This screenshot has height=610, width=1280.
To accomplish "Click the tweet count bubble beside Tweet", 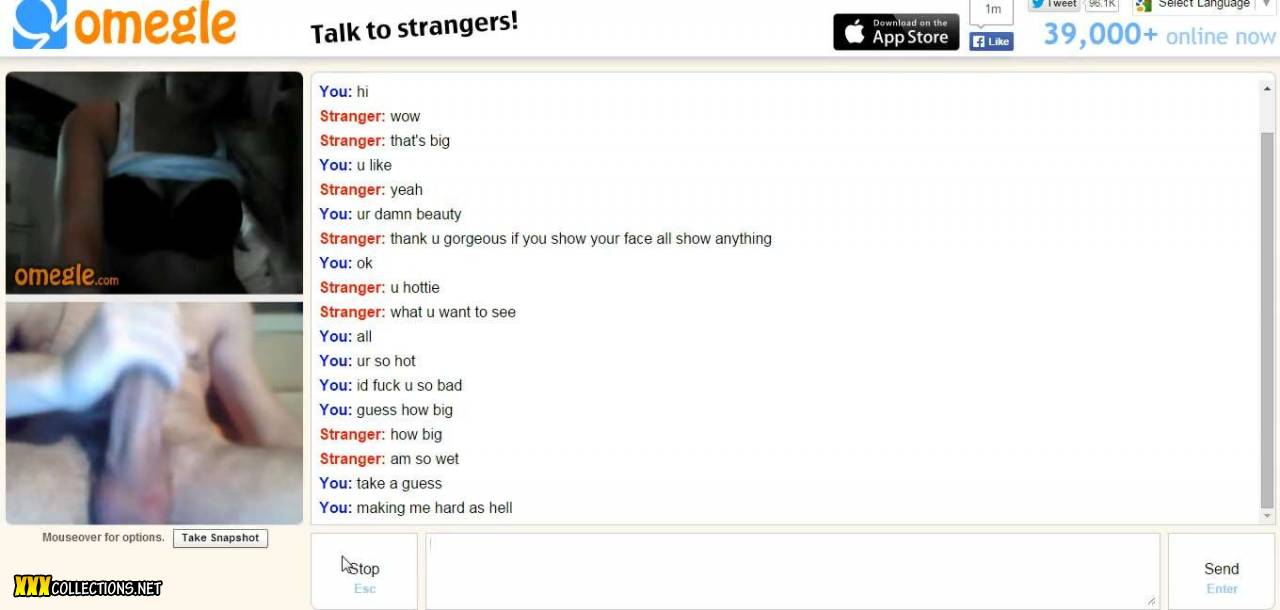I will click(x=1102, y=4).
